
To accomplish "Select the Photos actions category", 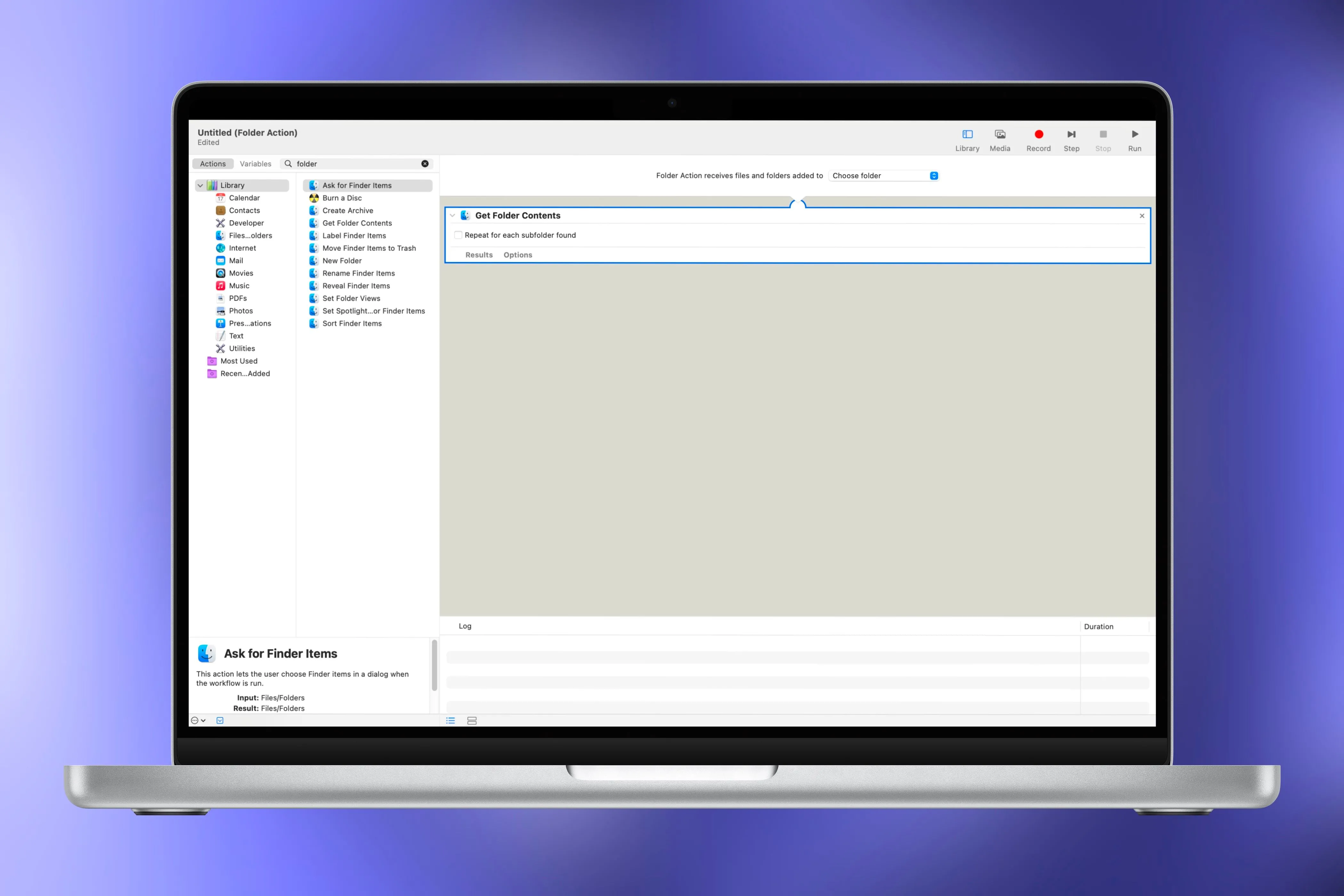I will (x=241, y=310).
